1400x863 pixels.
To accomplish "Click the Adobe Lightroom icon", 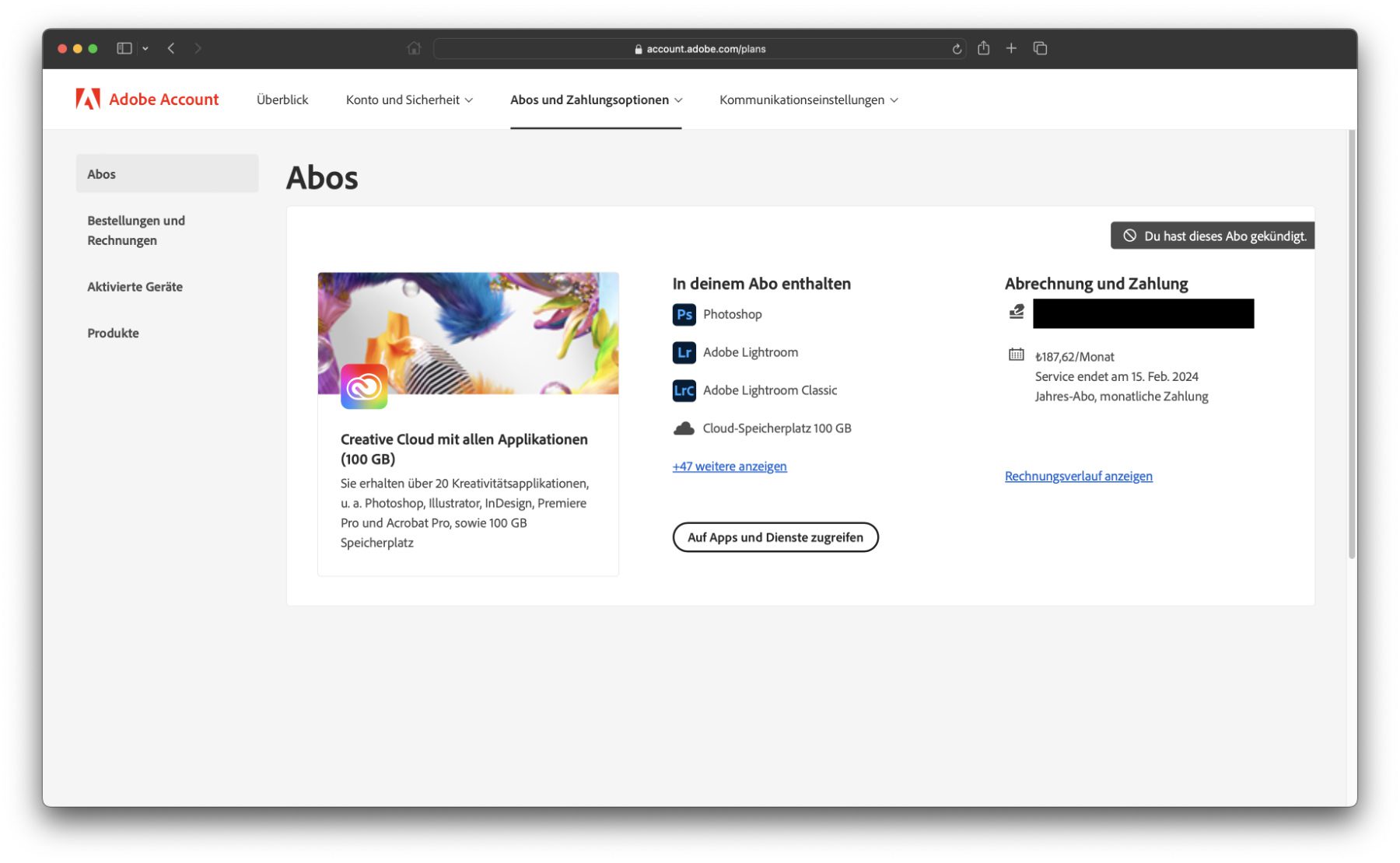I will (683, 353).
